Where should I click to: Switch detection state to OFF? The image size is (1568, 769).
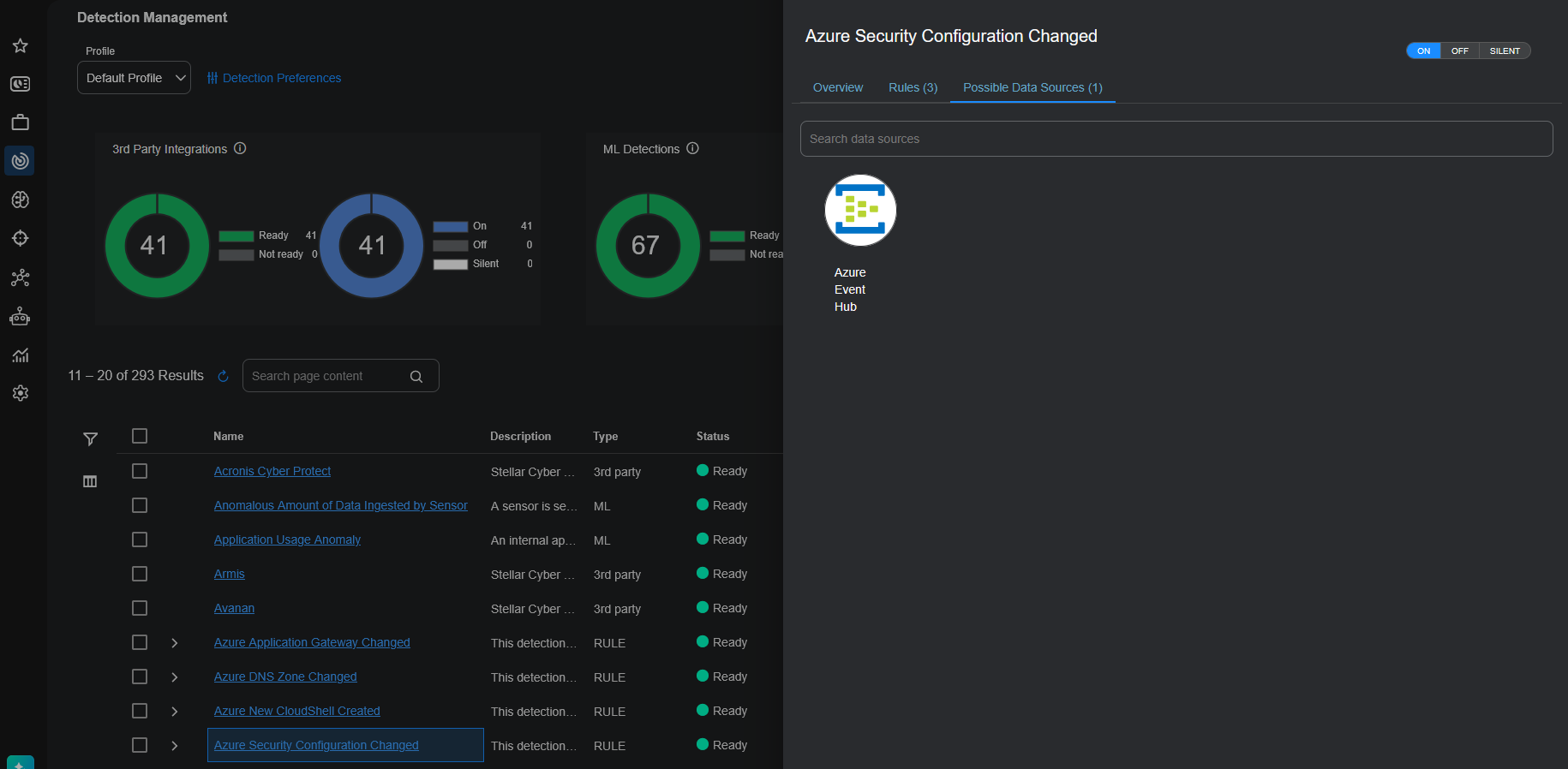point(1459,51)
